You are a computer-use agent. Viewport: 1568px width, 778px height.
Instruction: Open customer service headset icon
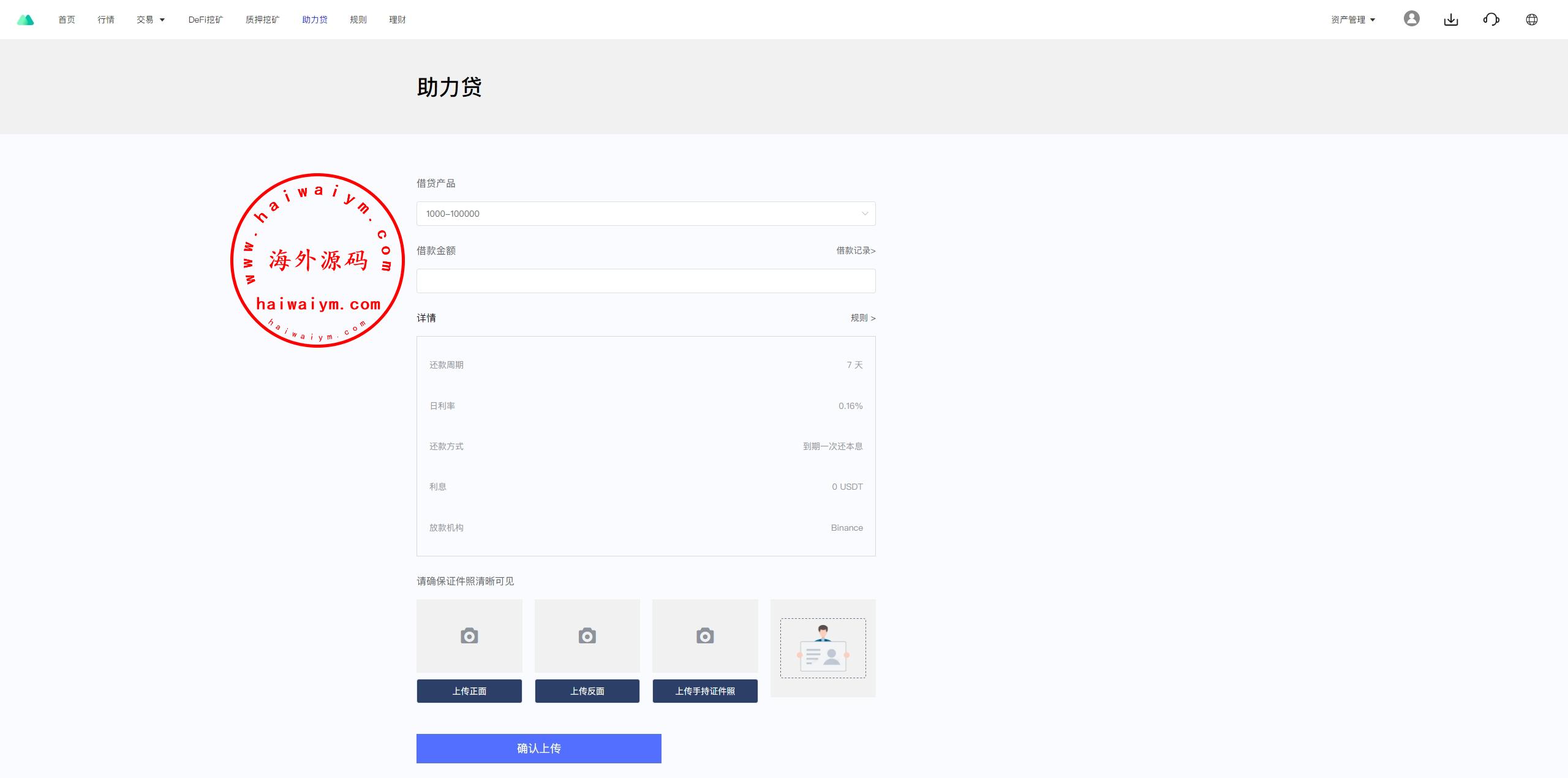point(1491,20)
